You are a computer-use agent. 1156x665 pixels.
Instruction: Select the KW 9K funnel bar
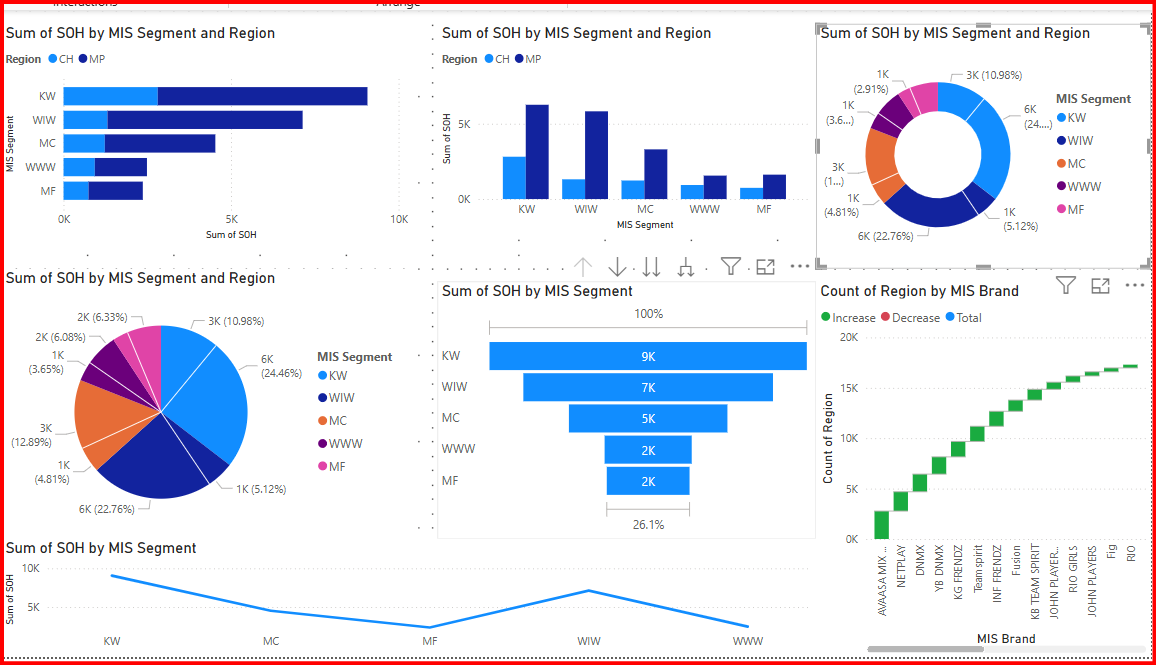point(648,357)
